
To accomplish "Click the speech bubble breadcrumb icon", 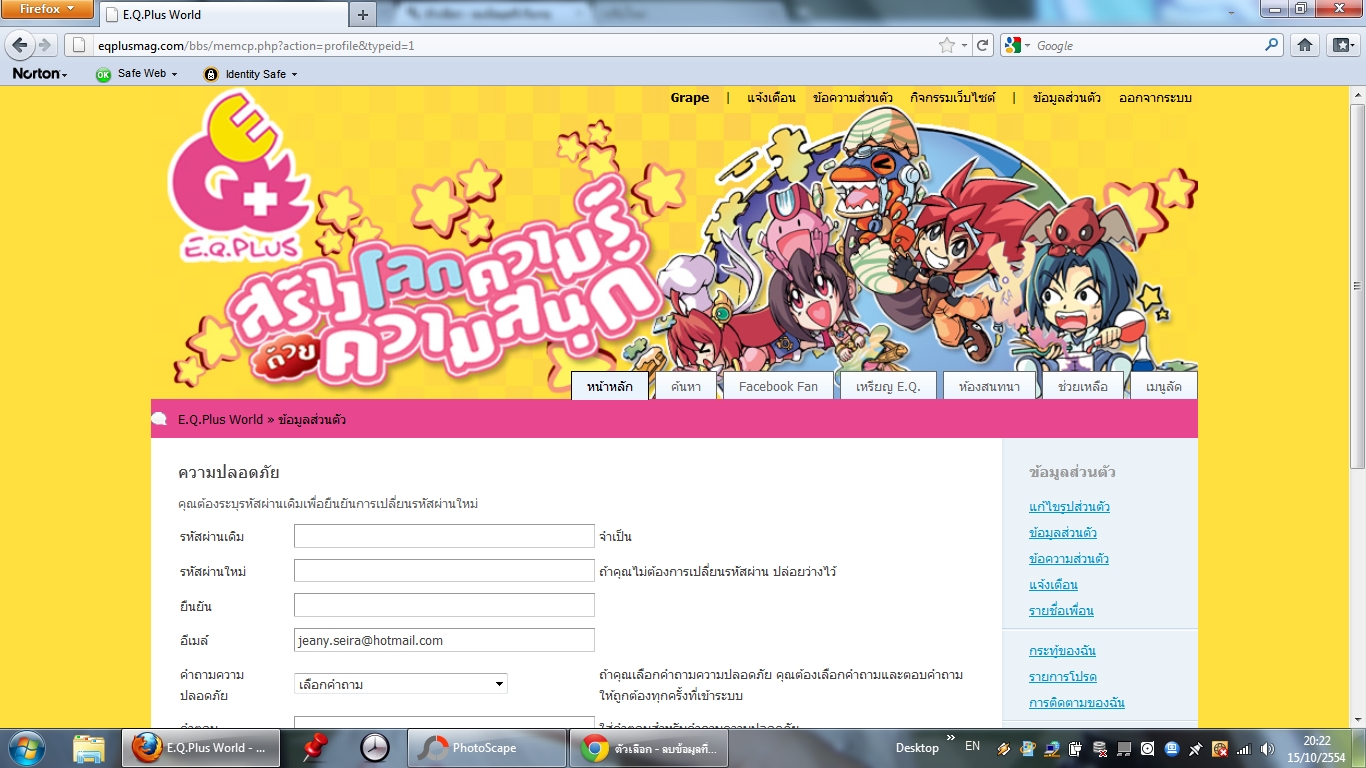I will pyautogui.click(x=159, y=419).
